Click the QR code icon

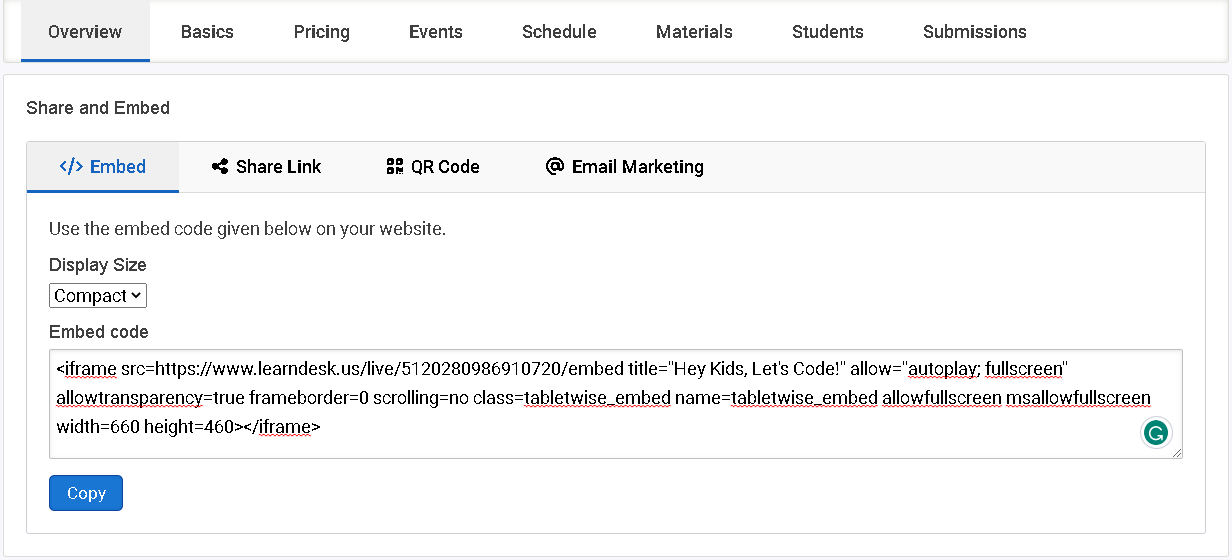click(394, 167)
